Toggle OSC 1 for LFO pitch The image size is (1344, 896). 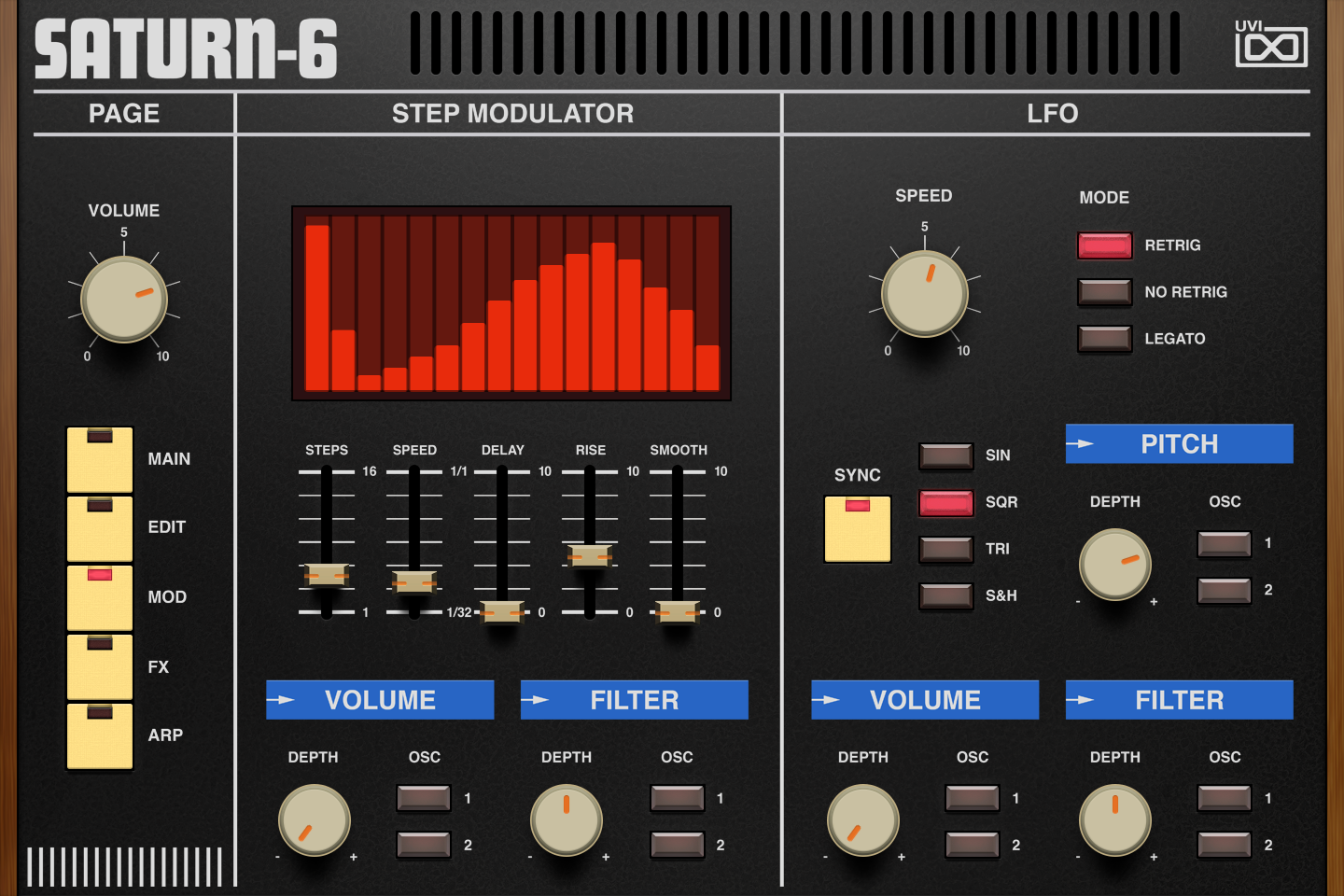click(1225, 543)
